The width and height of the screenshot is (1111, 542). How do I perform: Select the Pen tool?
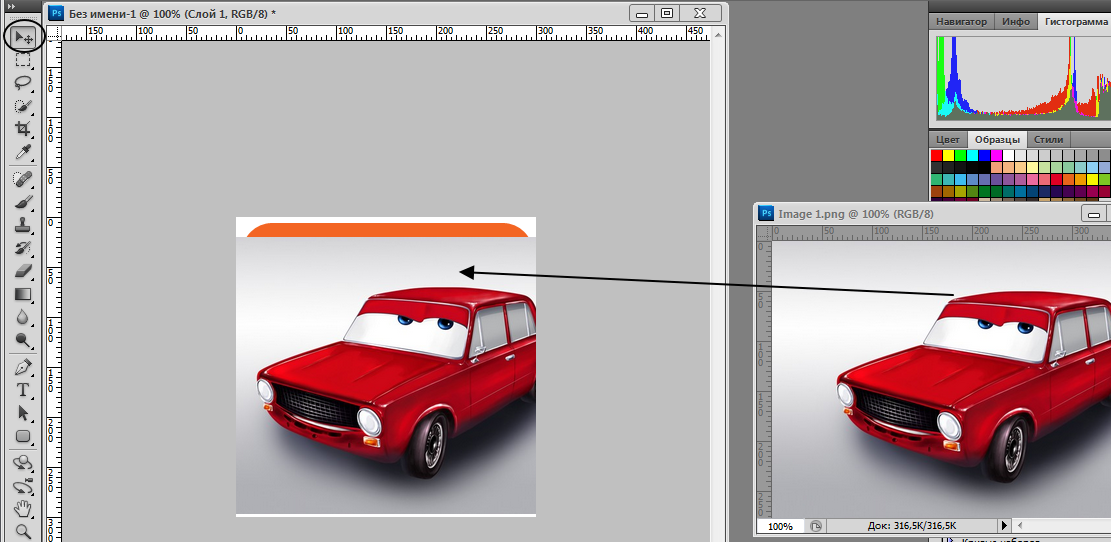(24, 368)
